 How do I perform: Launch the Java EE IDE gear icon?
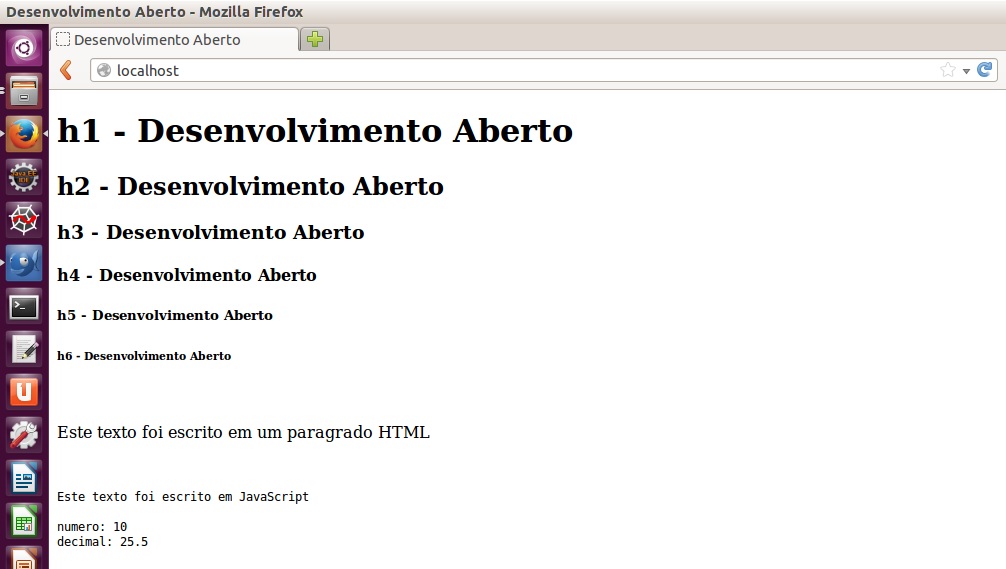point(24,177)
